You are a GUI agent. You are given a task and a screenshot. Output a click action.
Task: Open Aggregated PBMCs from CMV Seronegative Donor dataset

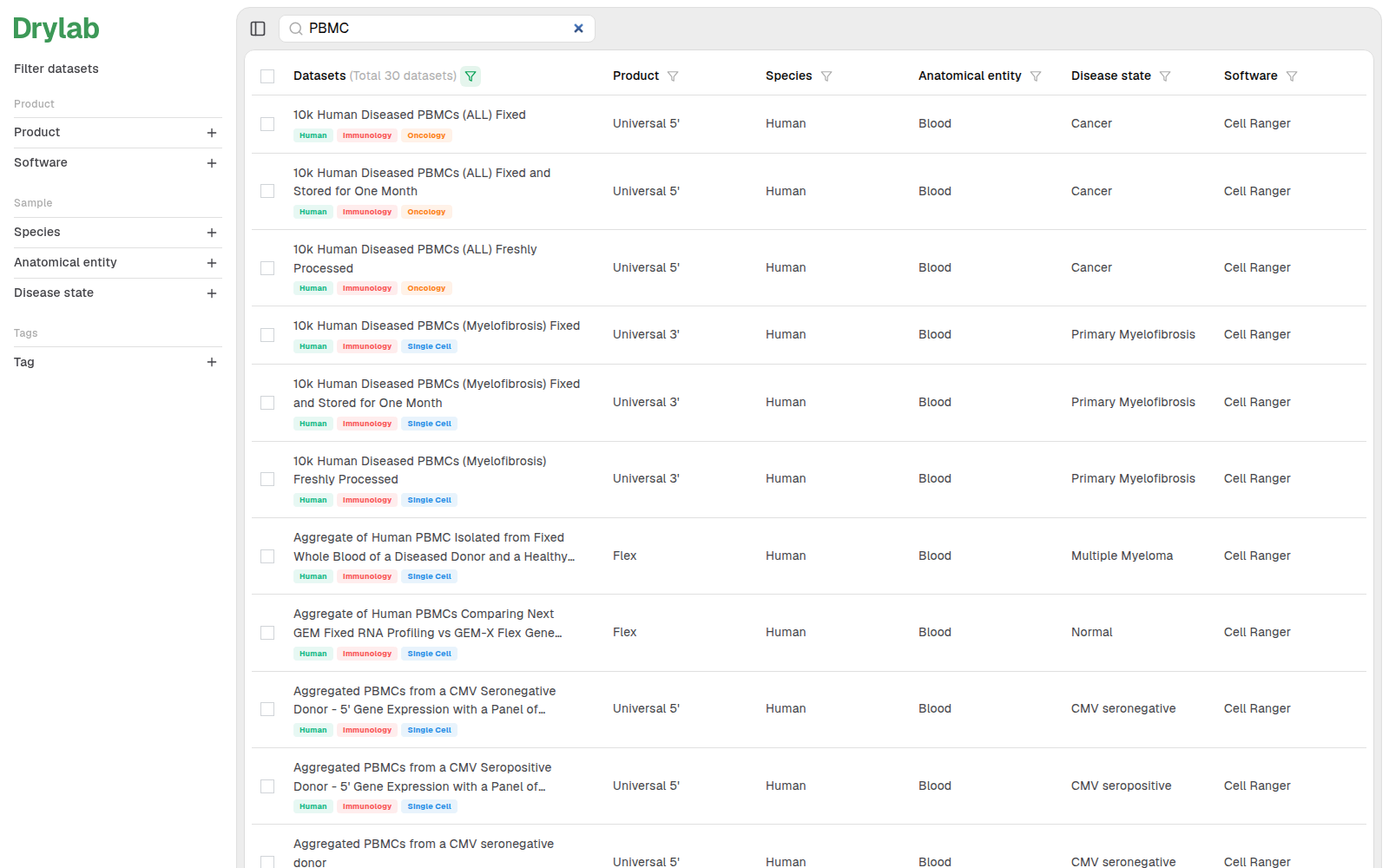point(425,700)
